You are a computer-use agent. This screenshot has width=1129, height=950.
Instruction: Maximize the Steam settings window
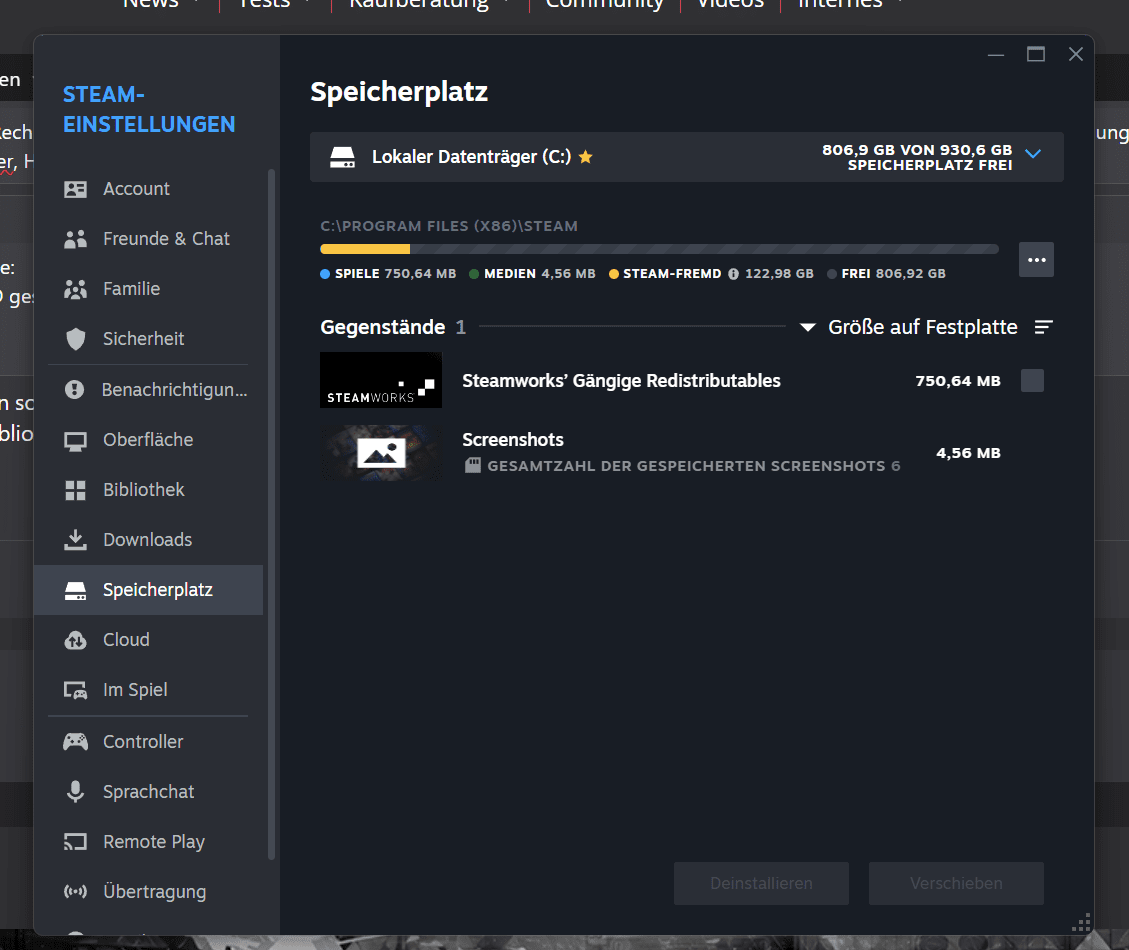click(1035, 55)
